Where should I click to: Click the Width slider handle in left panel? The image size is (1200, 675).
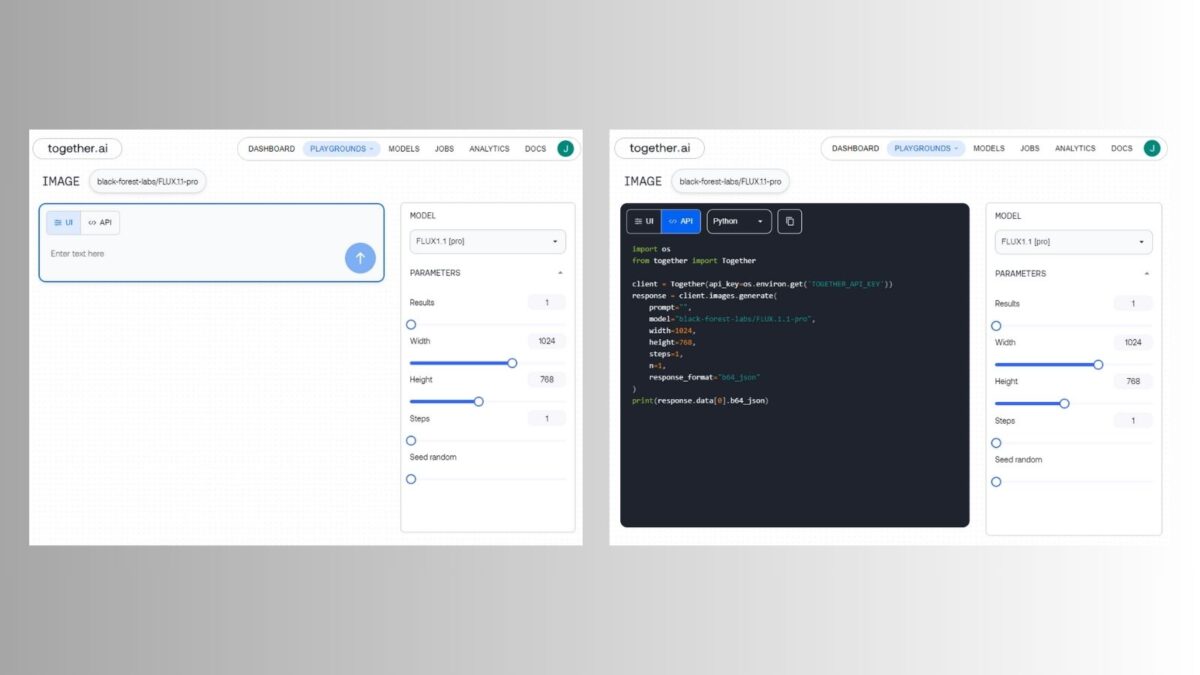click(512, 363)
